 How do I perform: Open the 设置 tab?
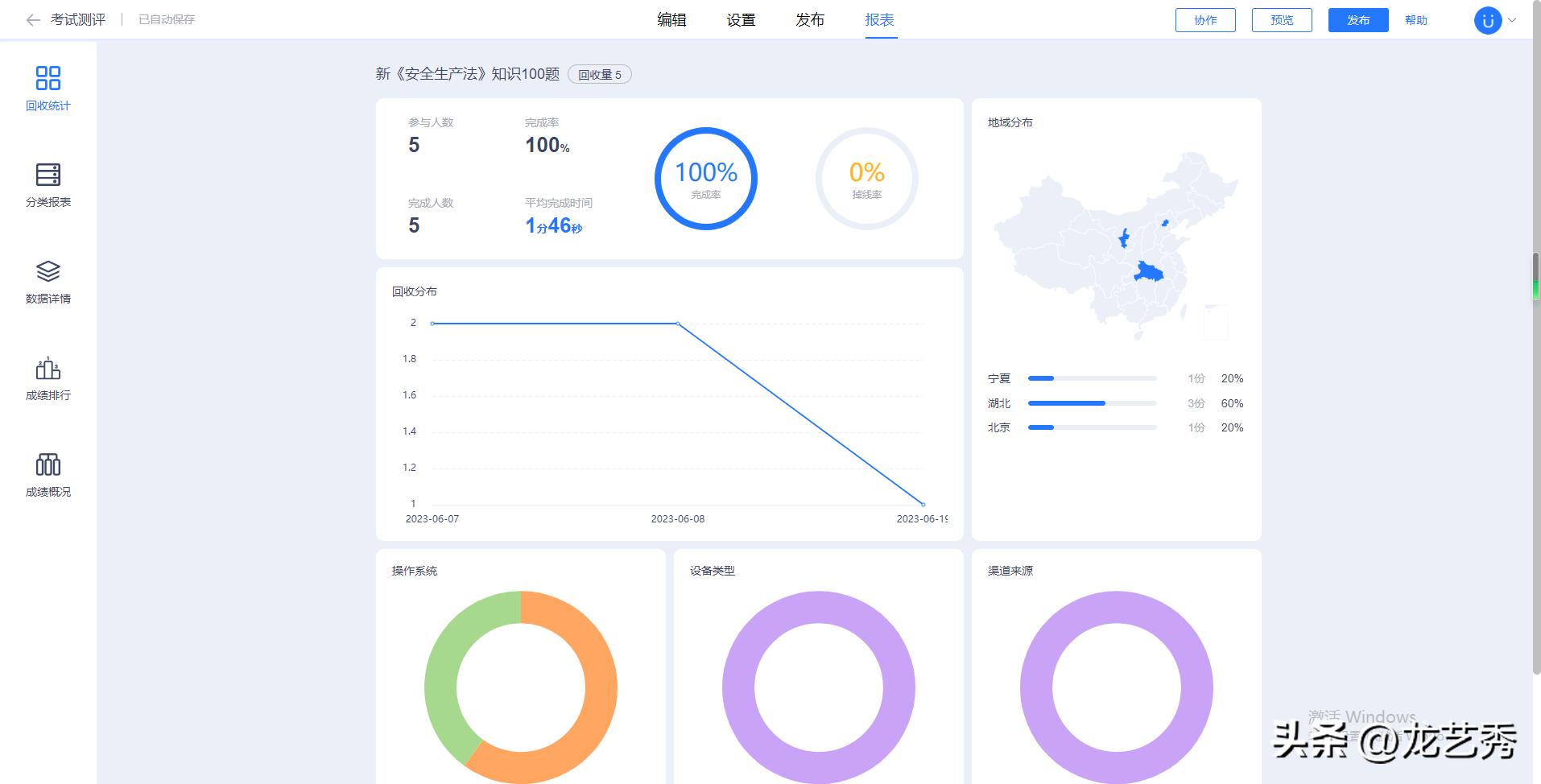(741, 19)
